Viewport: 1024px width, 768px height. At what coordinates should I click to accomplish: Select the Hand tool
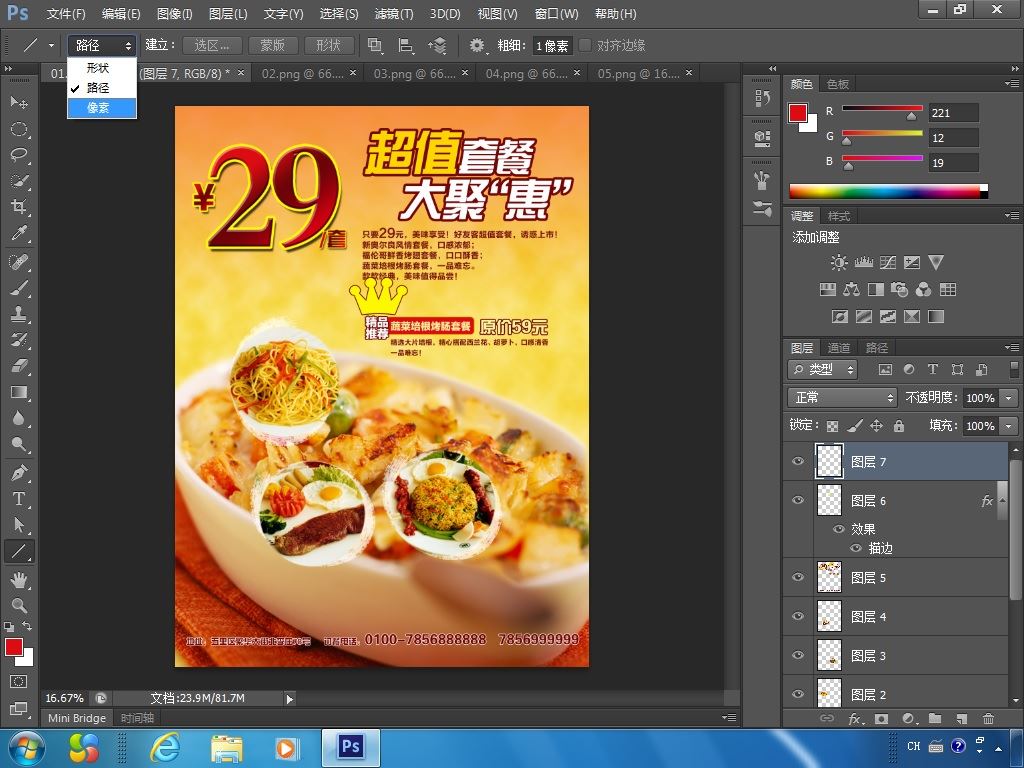click(x=19, y=579)
